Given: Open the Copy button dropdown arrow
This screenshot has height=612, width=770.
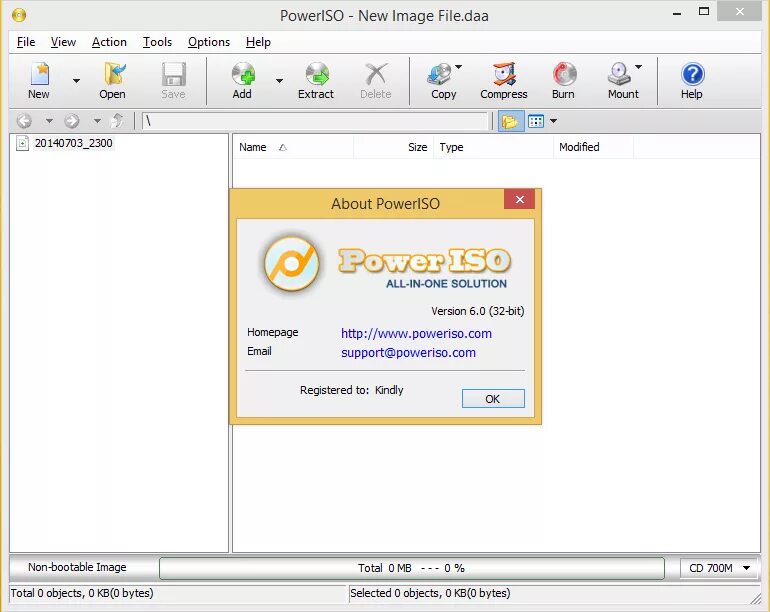Looking at the screenshot, I should pos(459,67).
